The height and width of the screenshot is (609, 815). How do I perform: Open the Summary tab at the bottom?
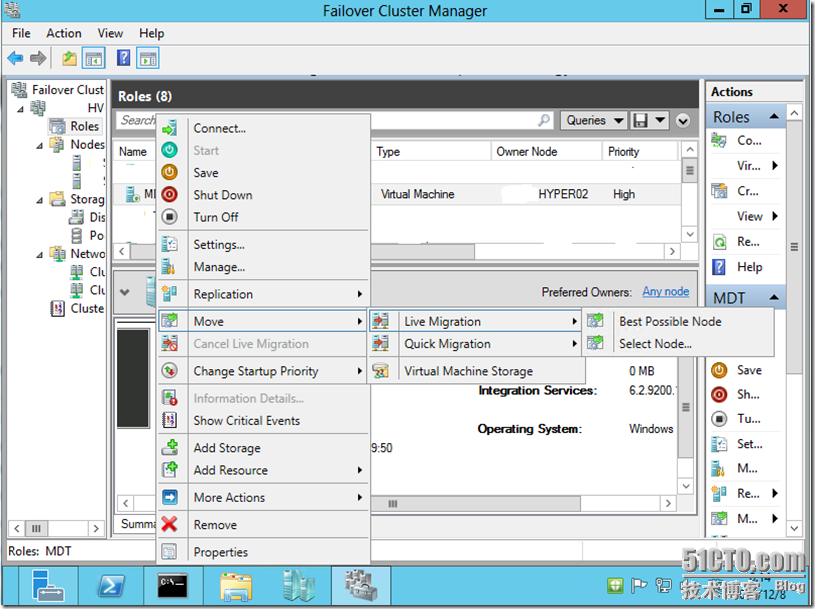coord(138,524)
